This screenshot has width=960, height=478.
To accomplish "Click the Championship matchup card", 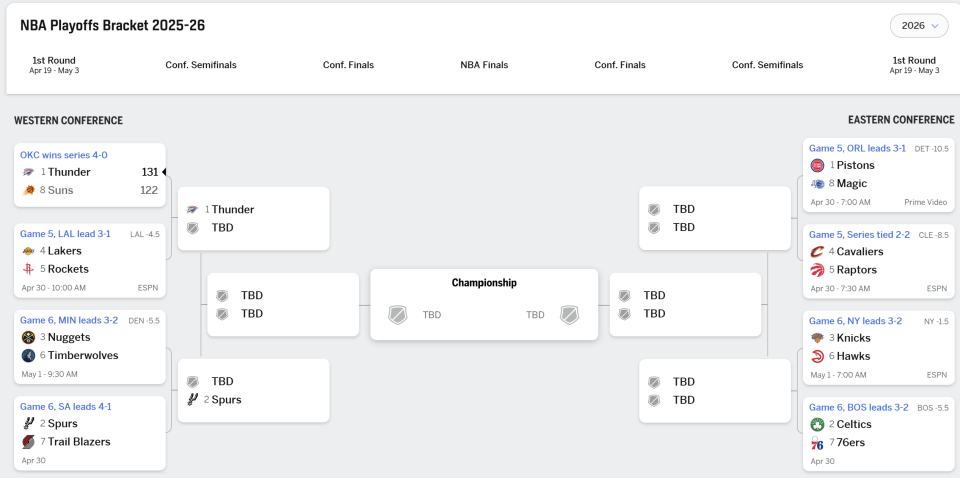I will [x=484, y=305].
